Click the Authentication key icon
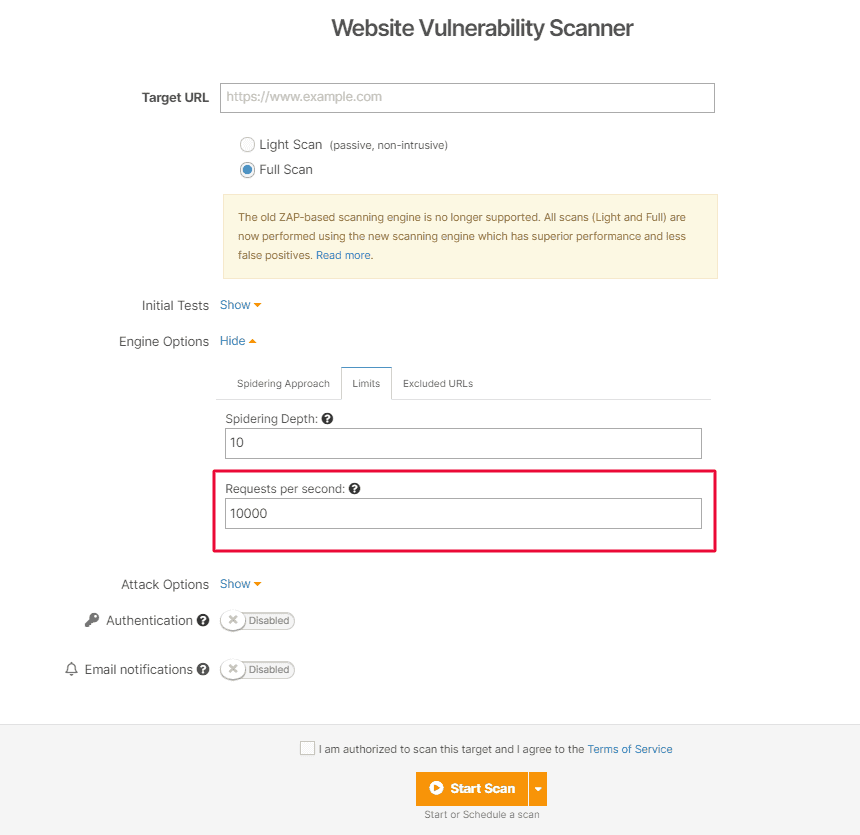Screen dimensions: 860x835 (x=92, y=621)
